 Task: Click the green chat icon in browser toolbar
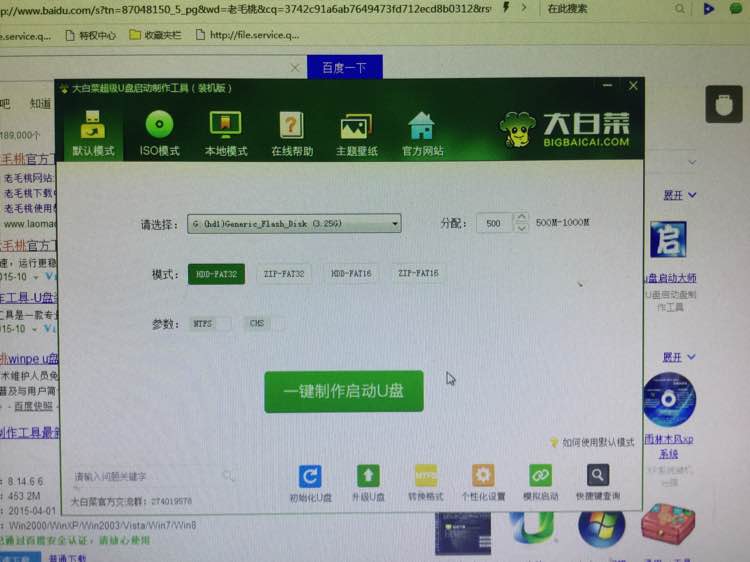(x=736, y=8)
